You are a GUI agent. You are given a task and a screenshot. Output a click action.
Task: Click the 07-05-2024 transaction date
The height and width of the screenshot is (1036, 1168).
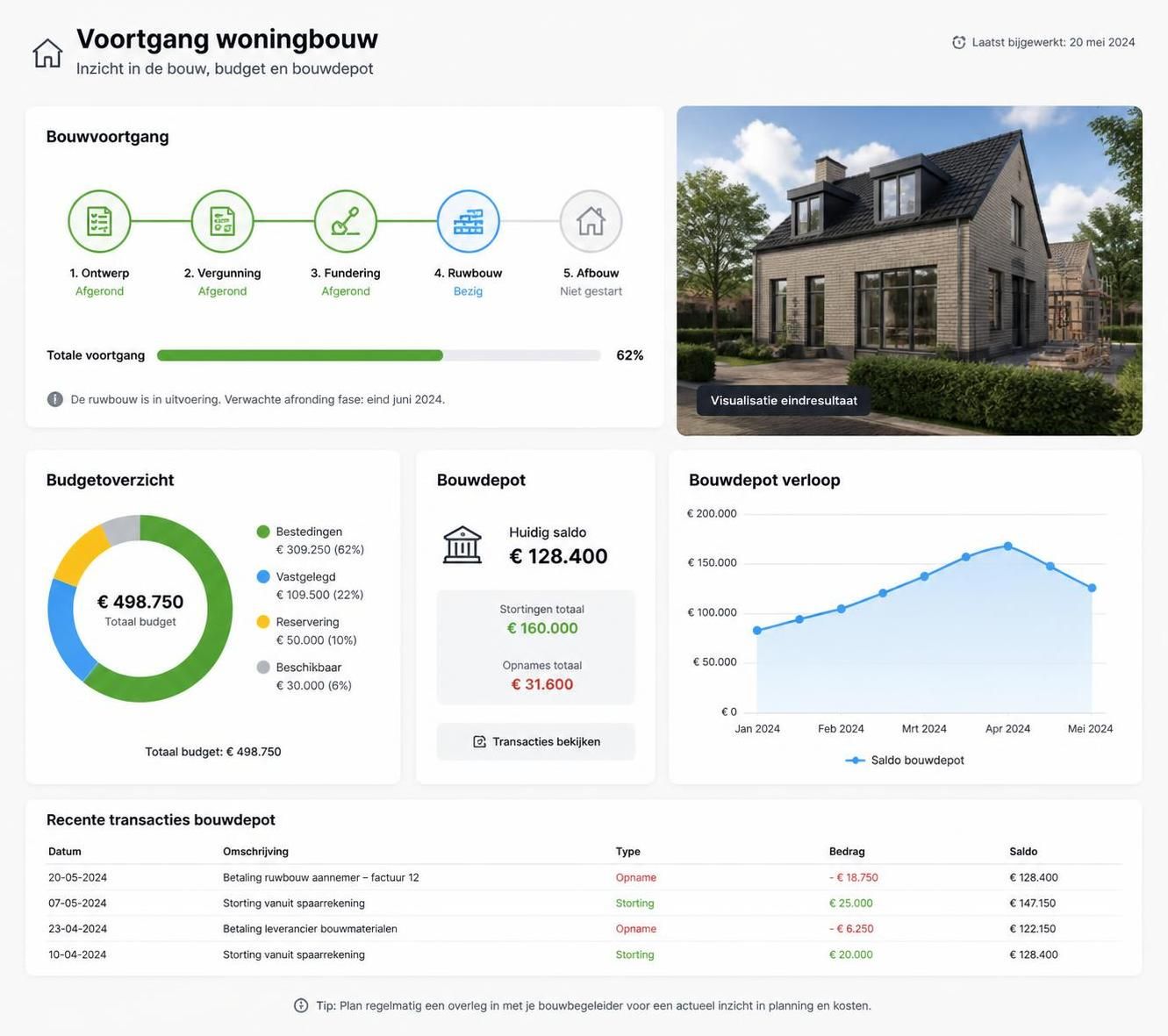(77, 903)
